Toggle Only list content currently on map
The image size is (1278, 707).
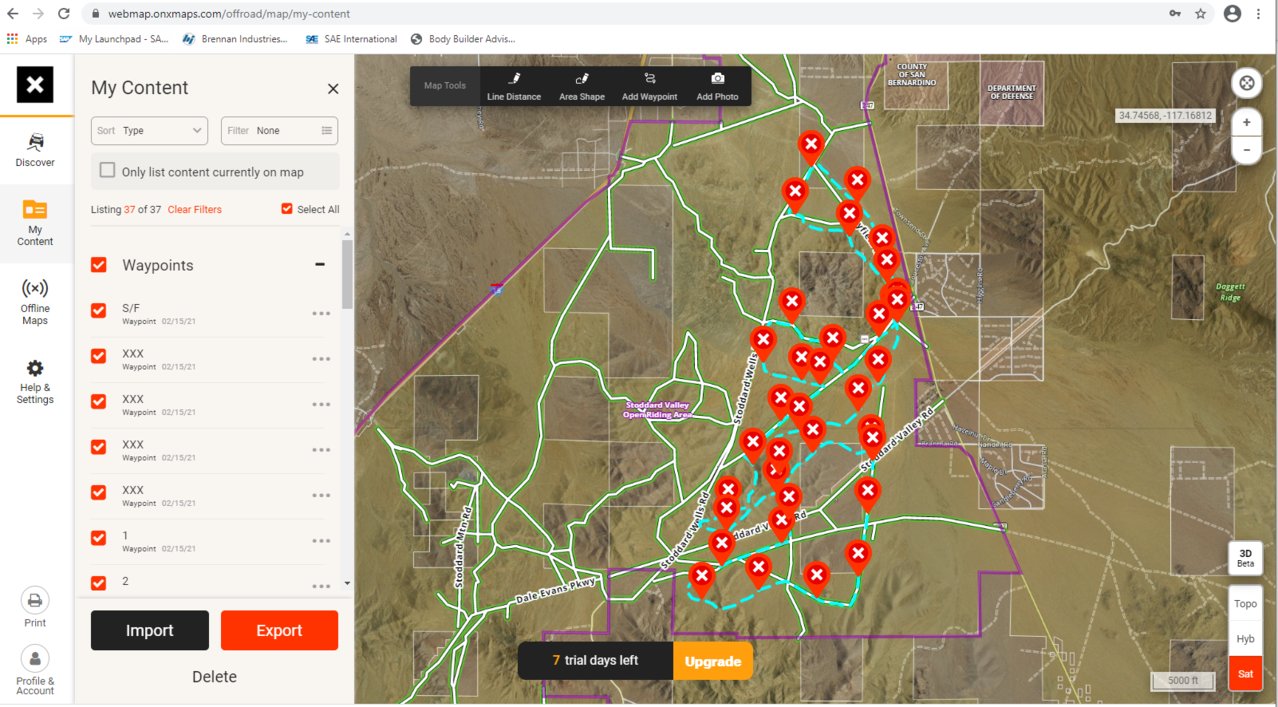click(x=107, y=171)
